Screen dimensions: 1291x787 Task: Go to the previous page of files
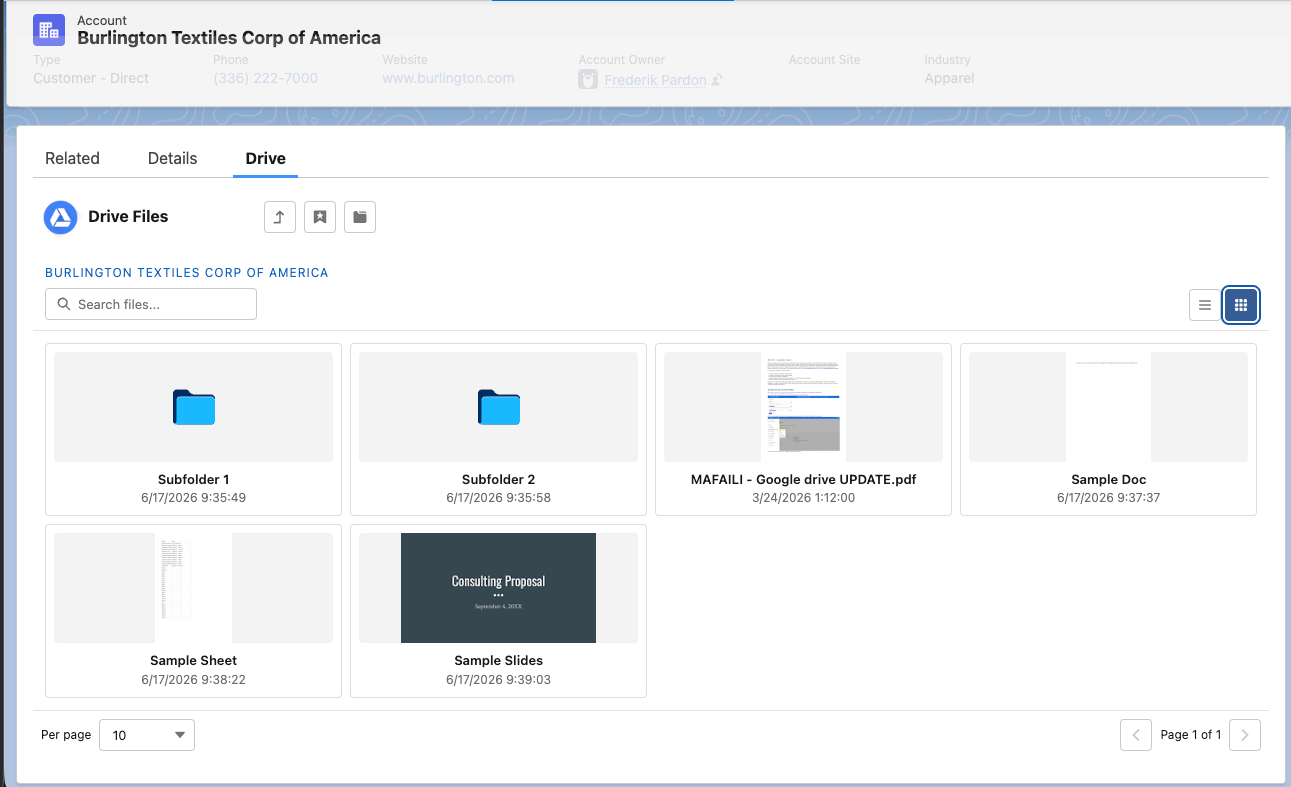pos(1136,735)
